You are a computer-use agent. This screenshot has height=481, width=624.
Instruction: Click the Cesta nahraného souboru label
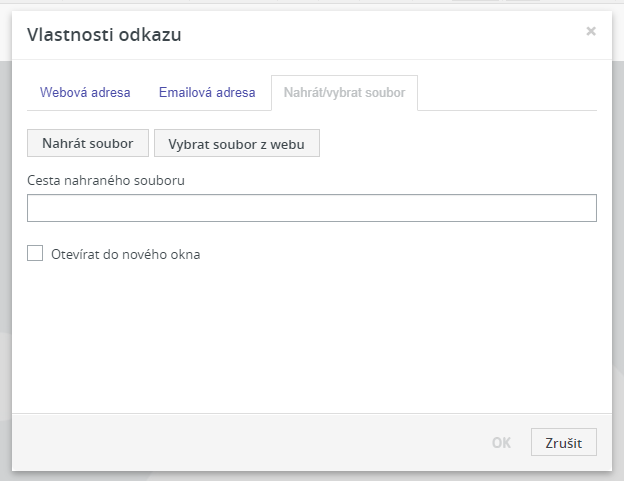pos(106,180)
